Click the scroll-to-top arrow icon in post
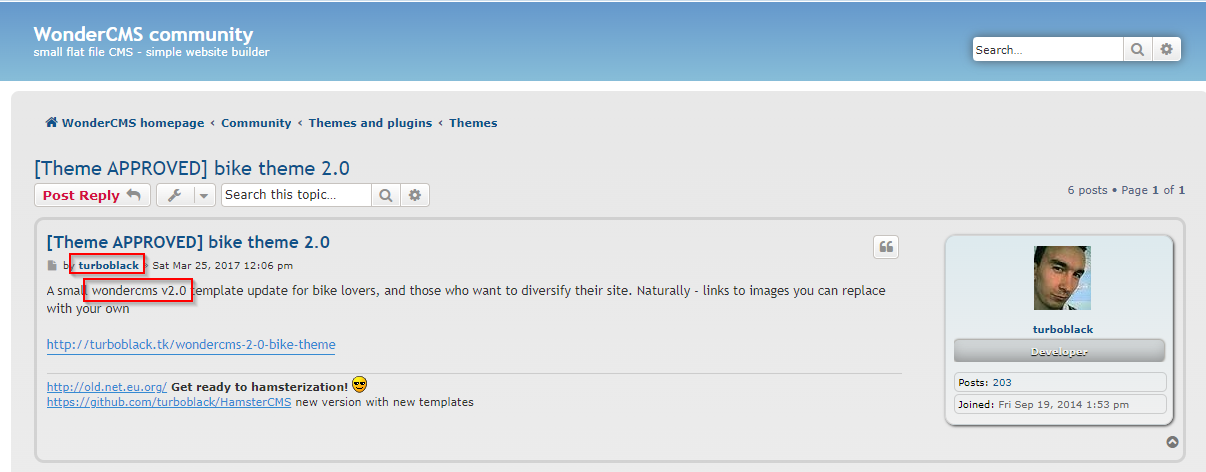Image resolution: width=1206 pixels, height=472 pixels. (x=1172, y=442)
